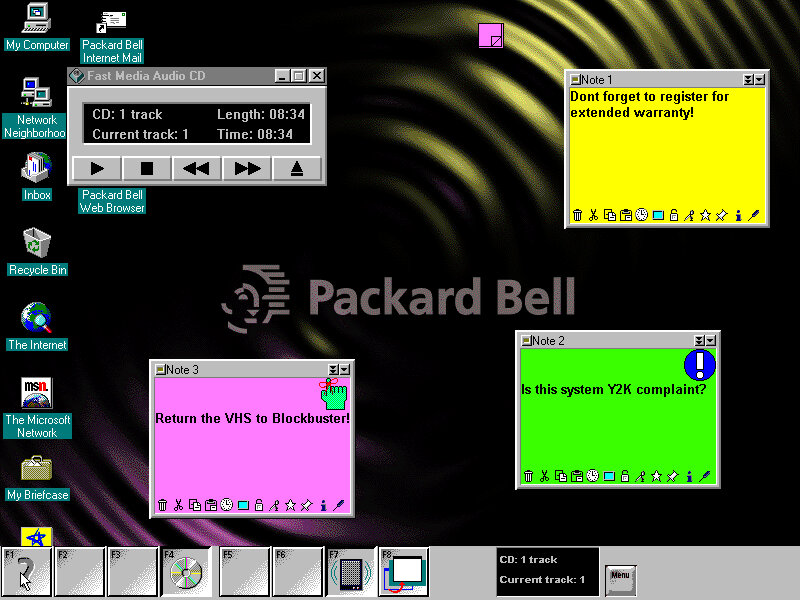Click the star icon in Note 3
Image resolution: width=800 pixels, height=600 pixels.
290,505
